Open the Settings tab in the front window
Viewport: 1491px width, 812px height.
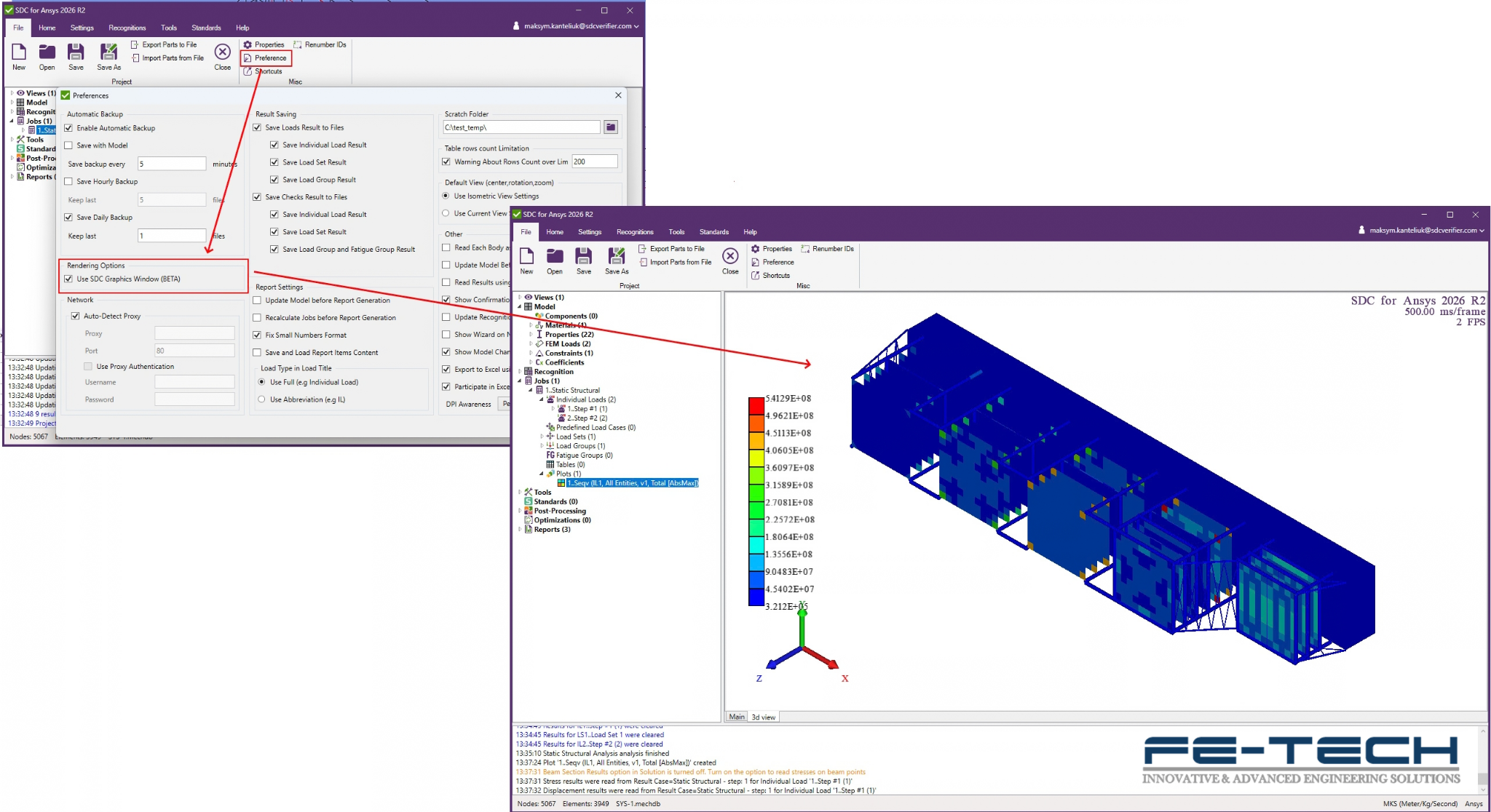tap(590, 232)
